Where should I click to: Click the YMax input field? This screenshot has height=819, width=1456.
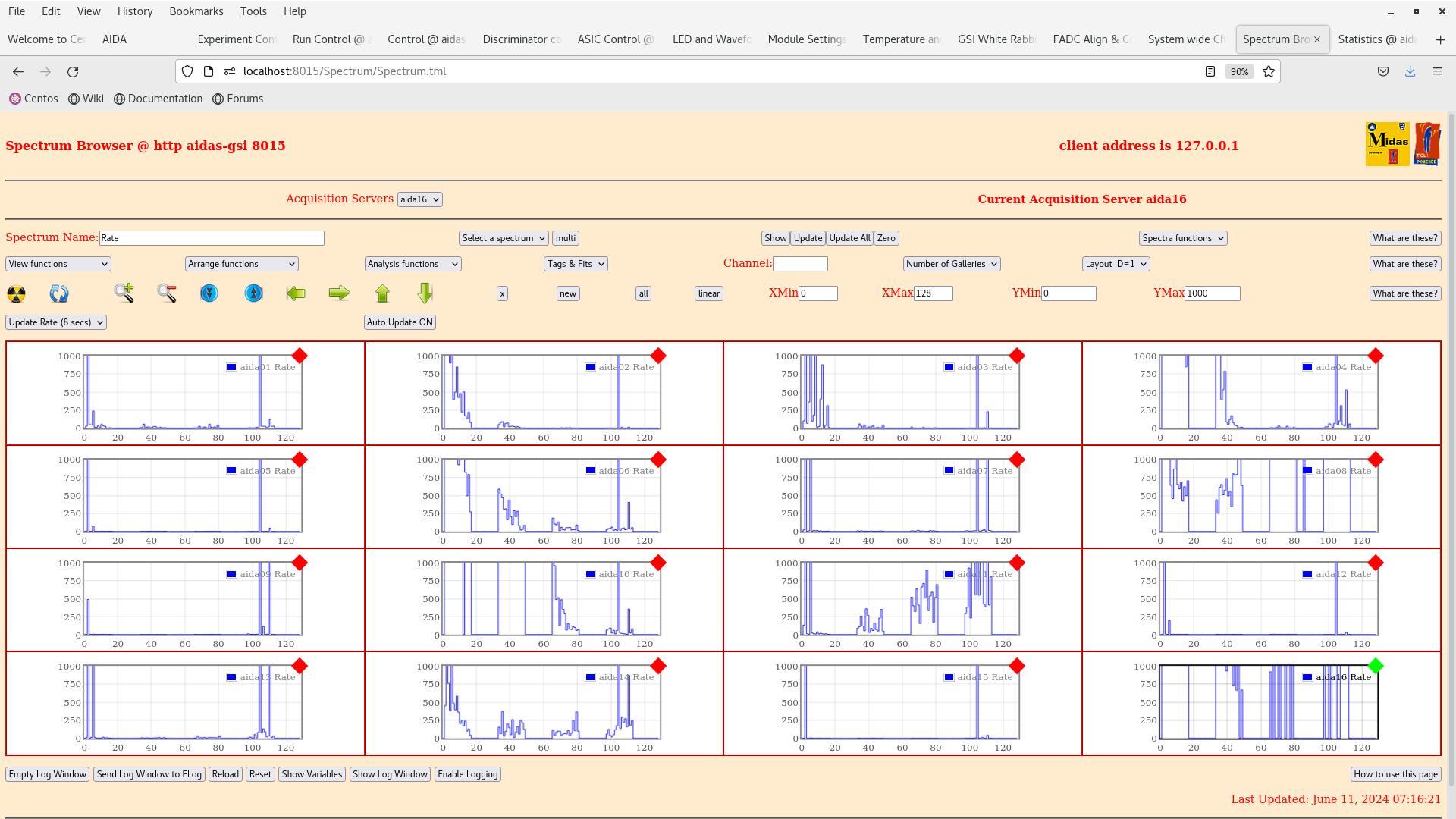[x=1212, y=293]
